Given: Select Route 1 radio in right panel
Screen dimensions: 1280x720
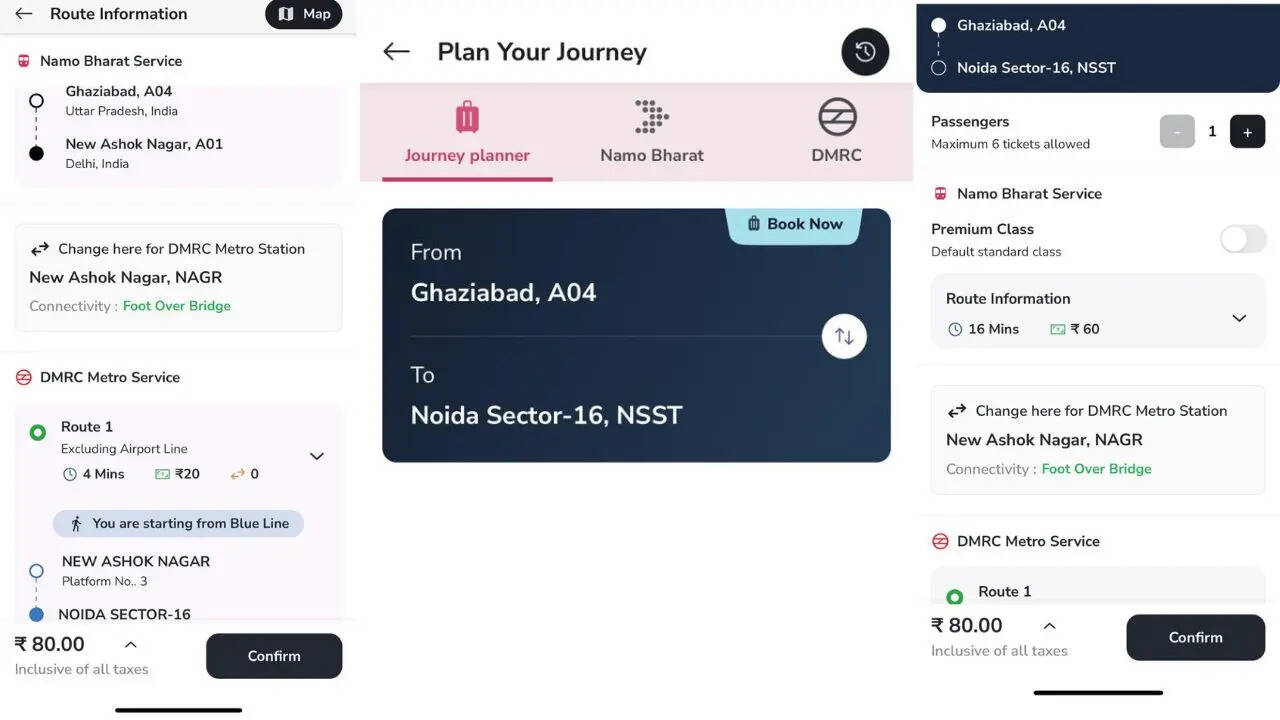Looking at the screenshot, I should (x=954, y=596).
